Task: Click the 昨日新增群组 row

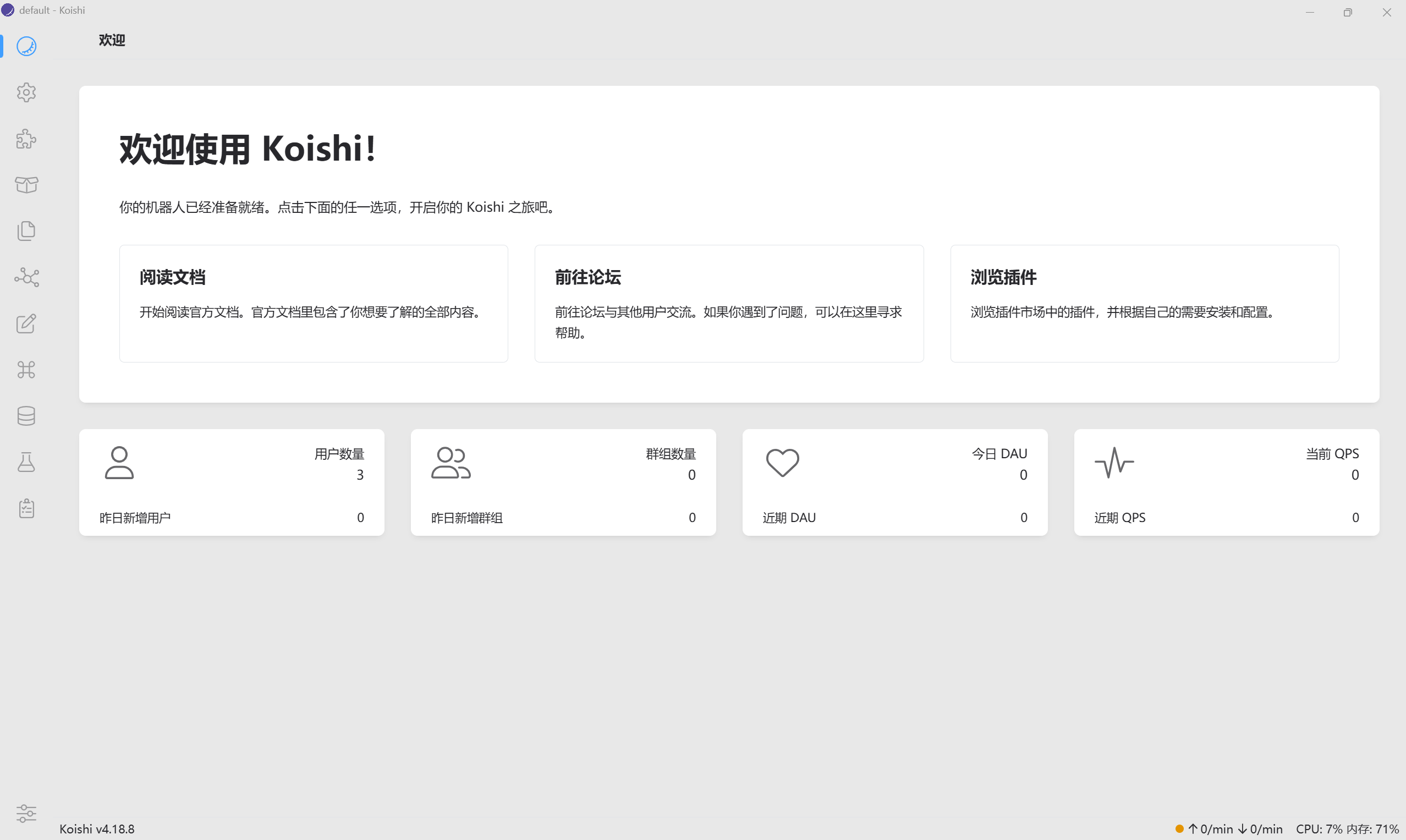Action: coord(563,517)
